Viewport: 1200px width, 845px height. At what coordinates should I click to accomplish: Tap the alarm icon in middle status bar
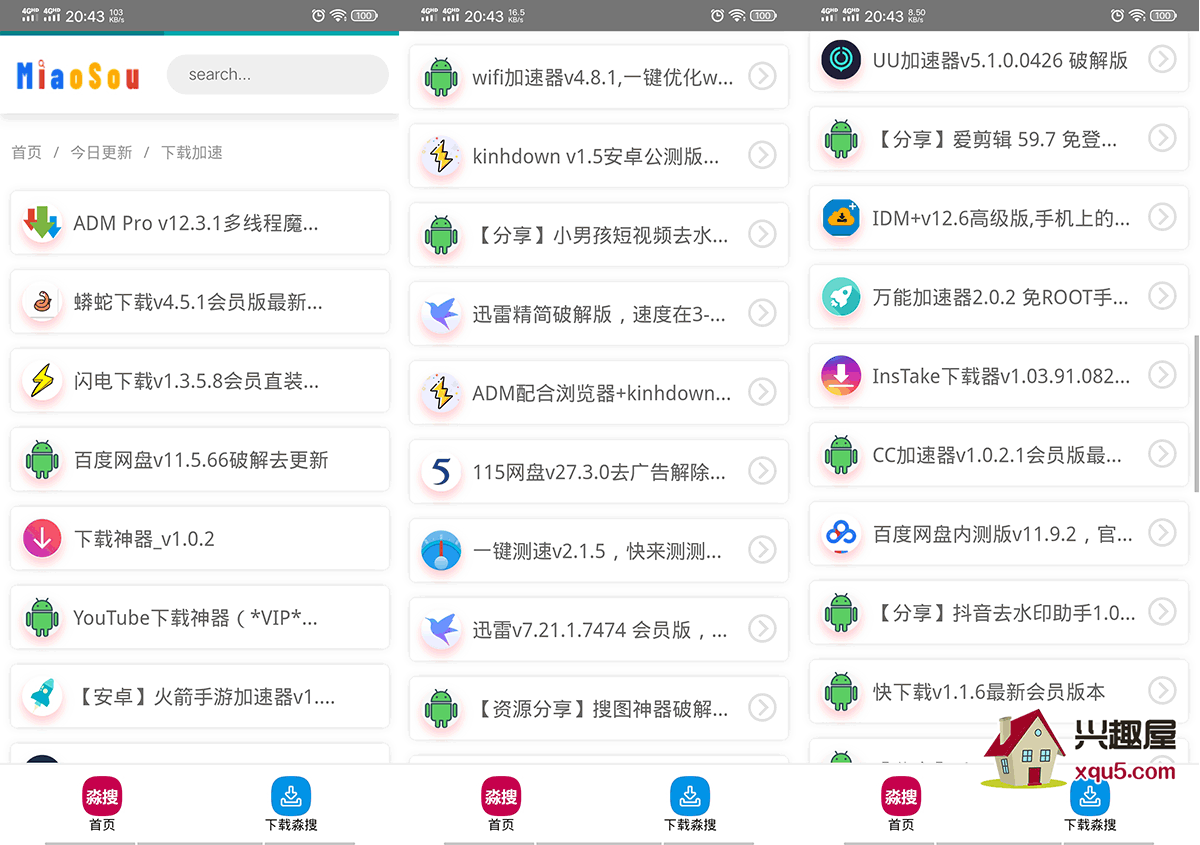[x=718, y=15]
